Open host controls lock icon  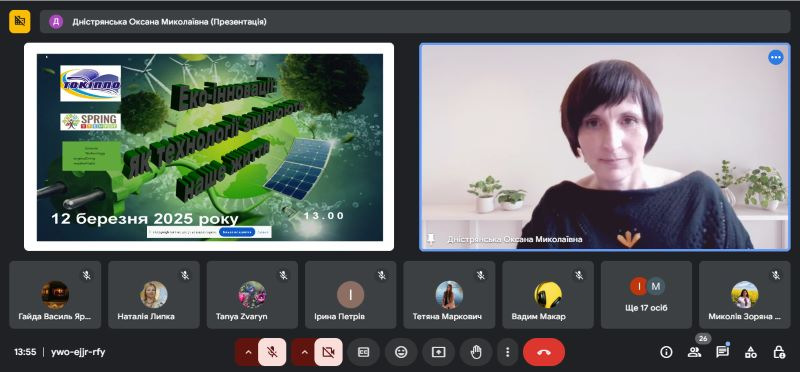(x=779, y=352)
